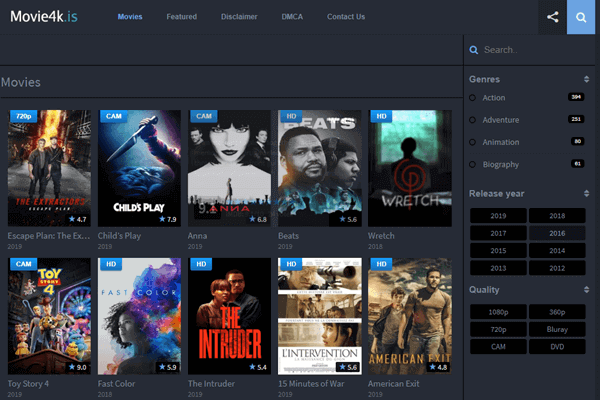Open the Toy Story 4 poster

tap(49, 316)
